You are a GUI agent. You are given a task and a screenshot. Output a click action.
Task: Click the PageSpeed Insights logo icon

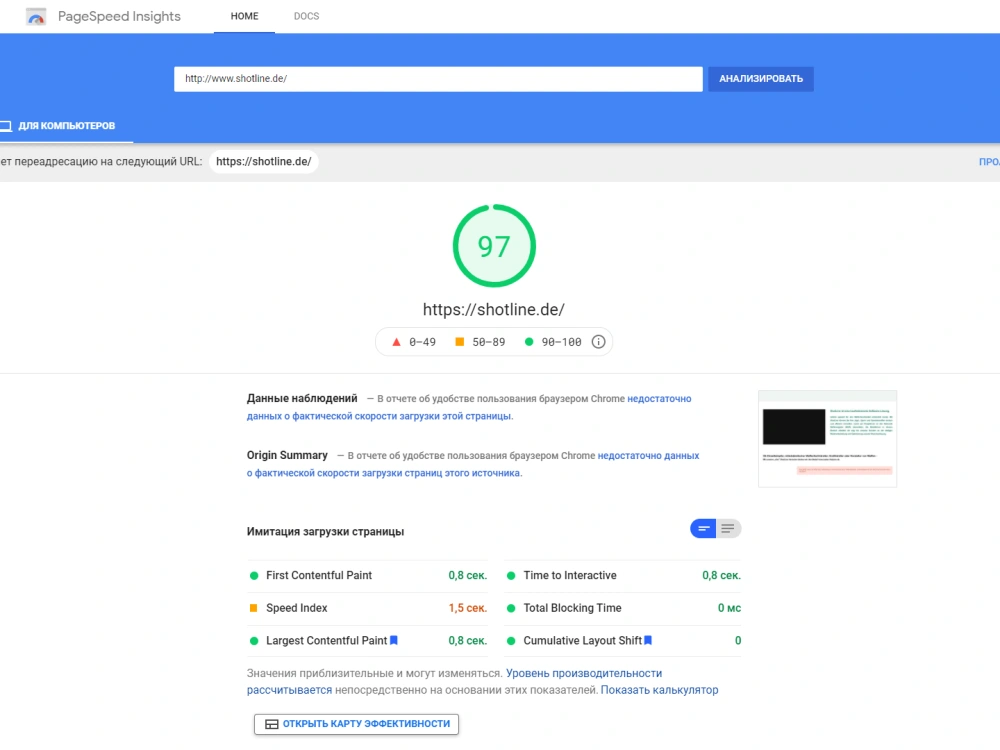pyautogui.click(x=36, y=17)
